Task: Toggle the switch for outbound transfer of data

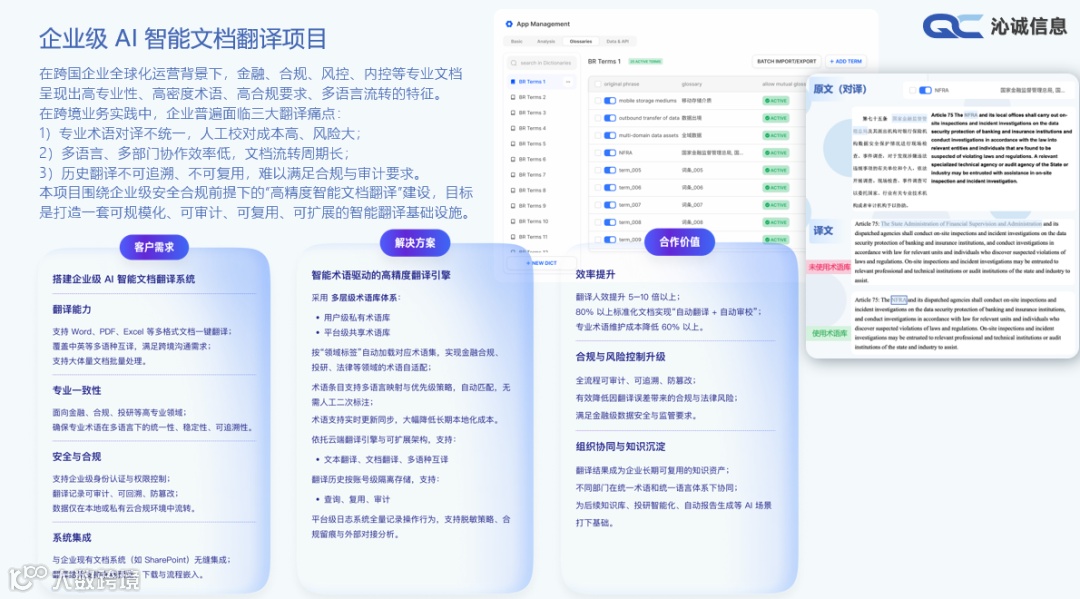Action: (610, 118)
